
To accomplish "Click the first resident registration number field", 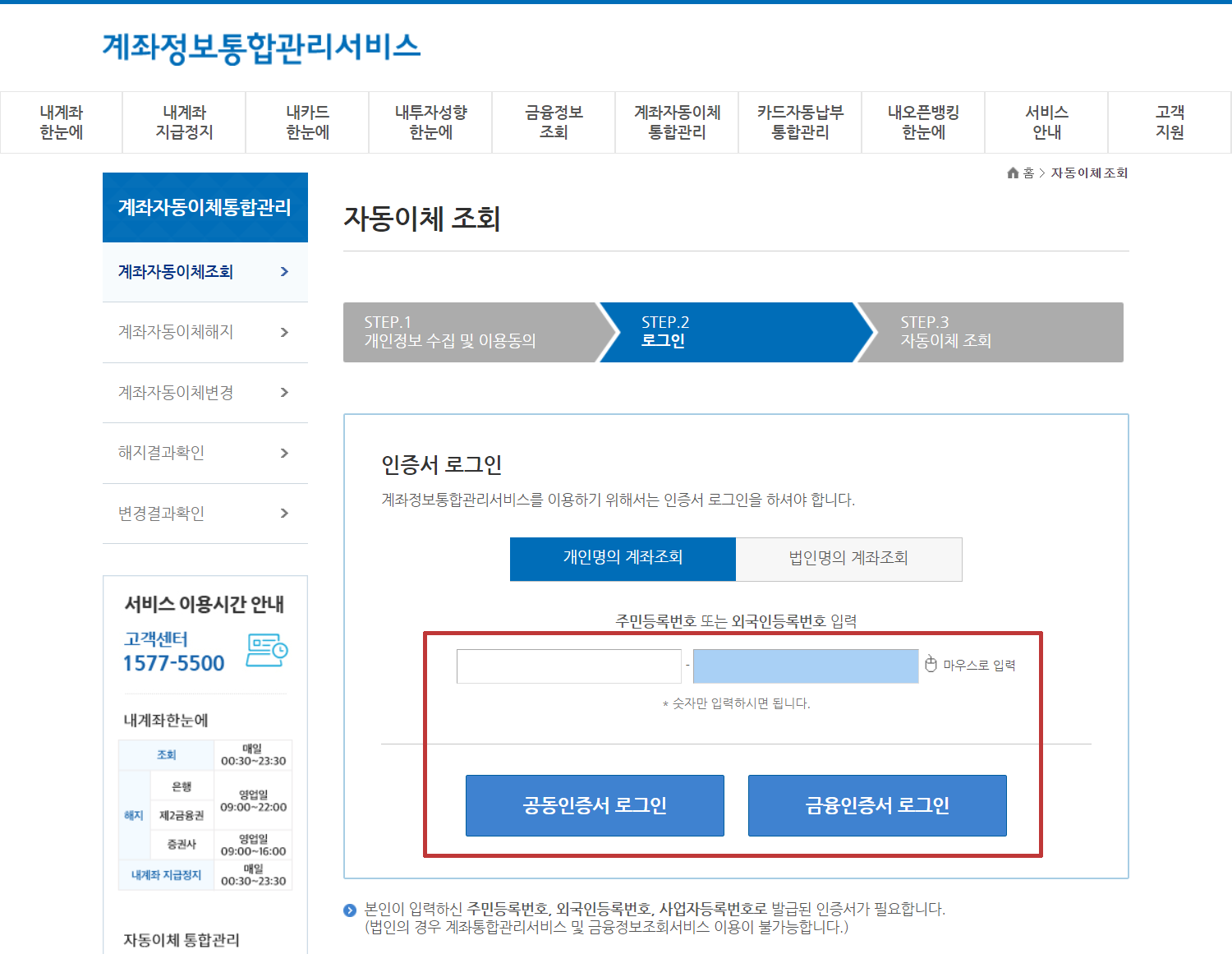I will (569, 666).
